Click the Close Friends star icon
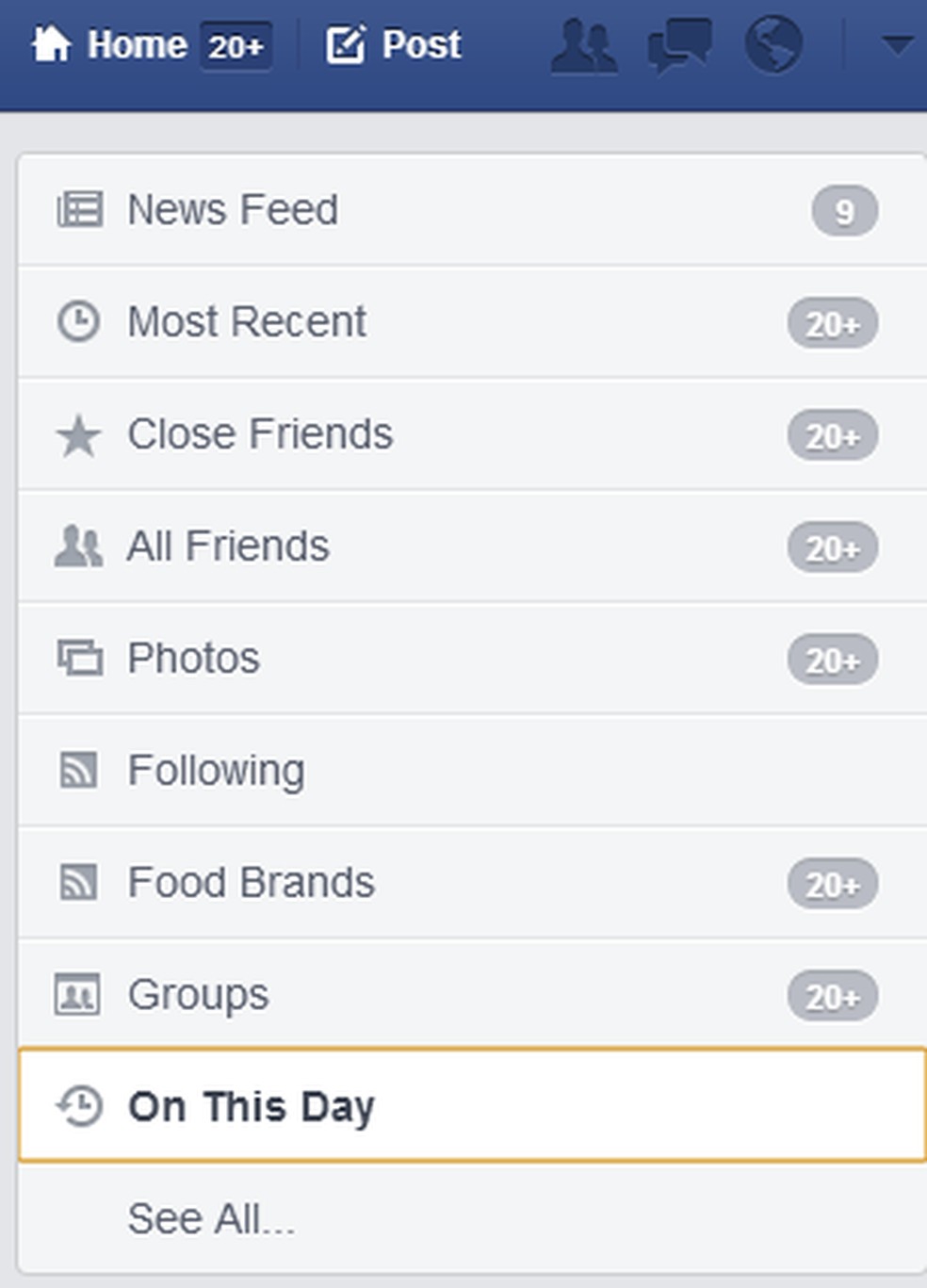The image size is (927, 1288). [x=78, y=435]
